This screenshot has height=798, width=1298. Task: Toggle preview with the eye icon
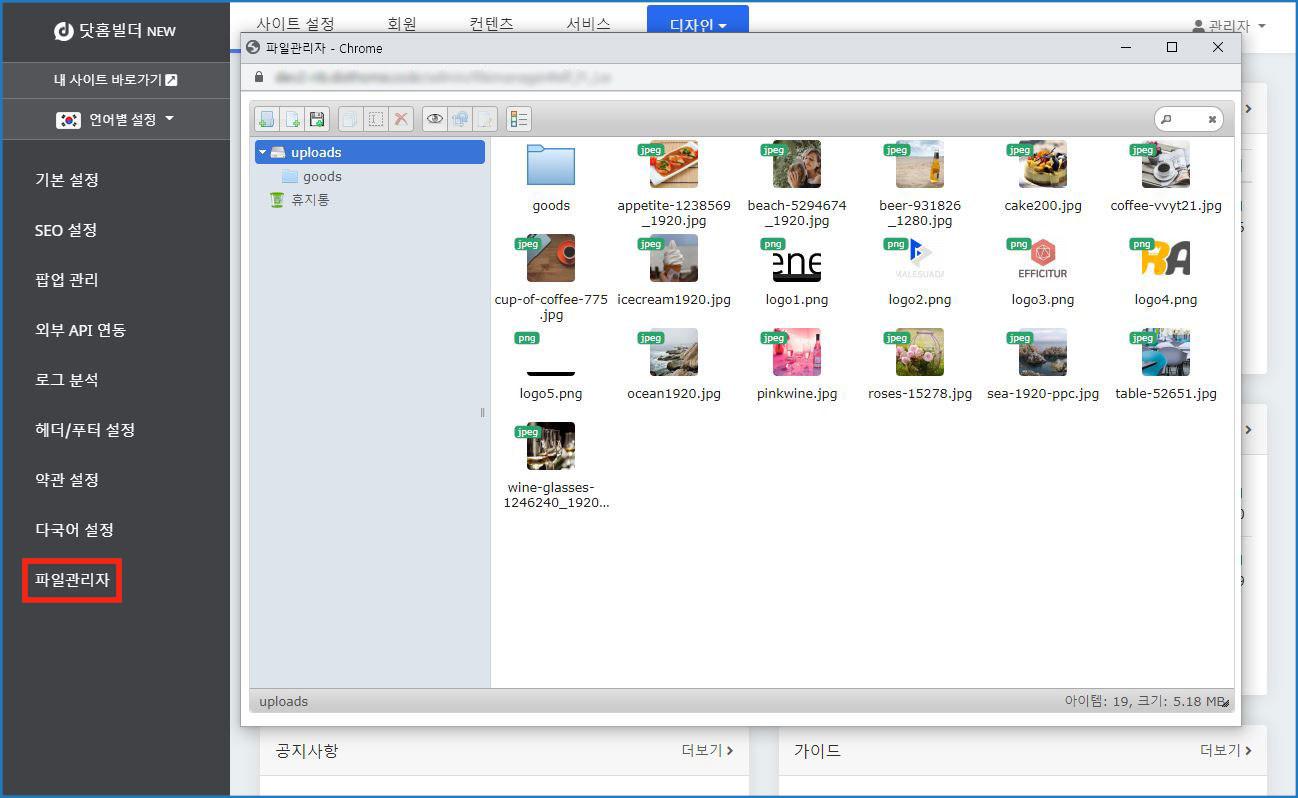pos(435,120)
